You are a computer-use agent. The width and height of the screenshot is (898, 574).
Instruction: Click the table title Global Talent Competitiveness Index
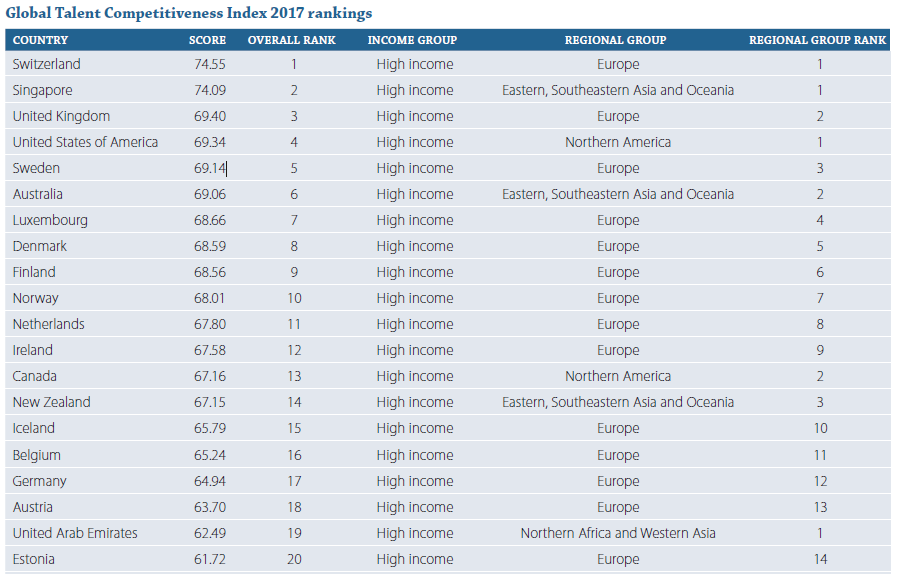189,13
